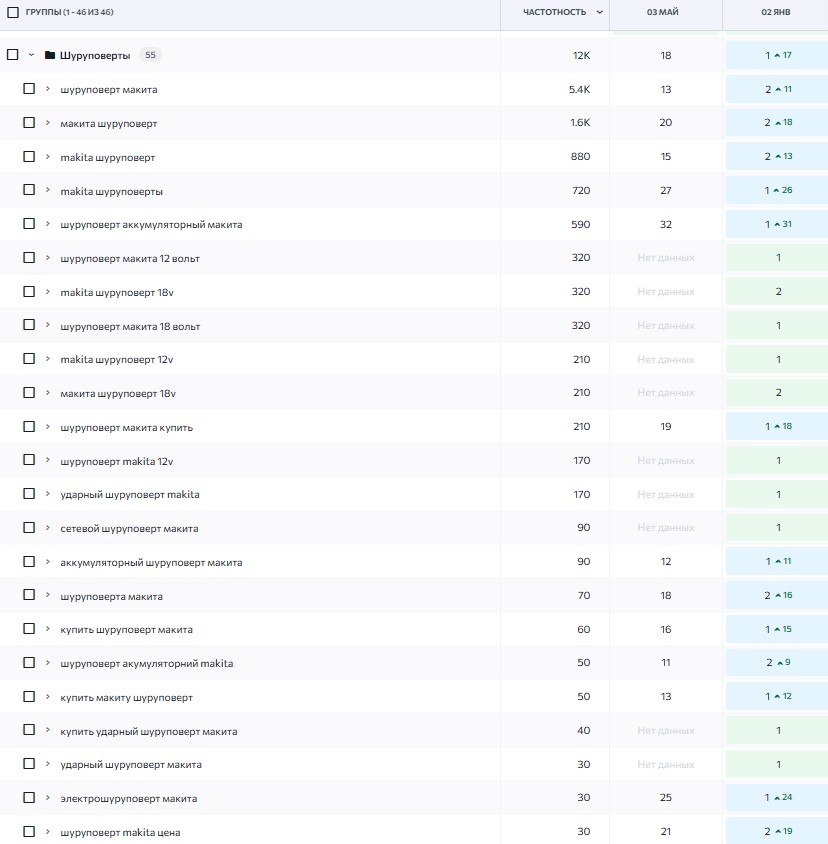Tick the checkbox for the Шуруповерты group

13,55
